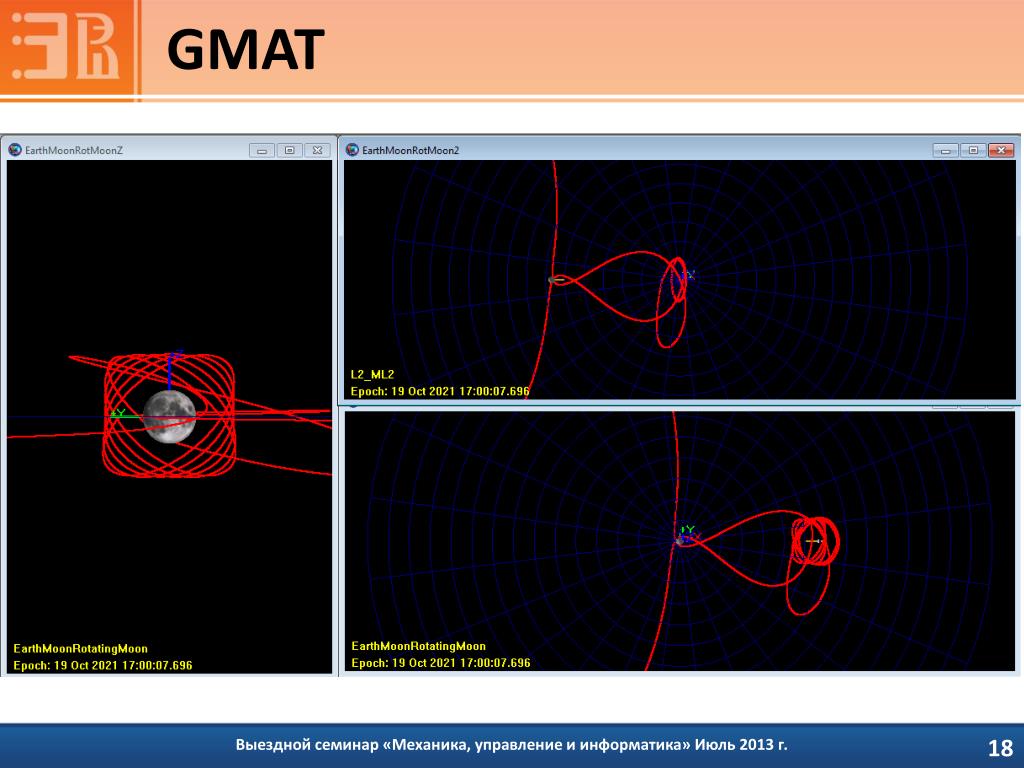This screenshot has width=1024, height=768.
Task: Click the Moon in the EarthMoonRotMoonZ view
Action: point(169,417)
